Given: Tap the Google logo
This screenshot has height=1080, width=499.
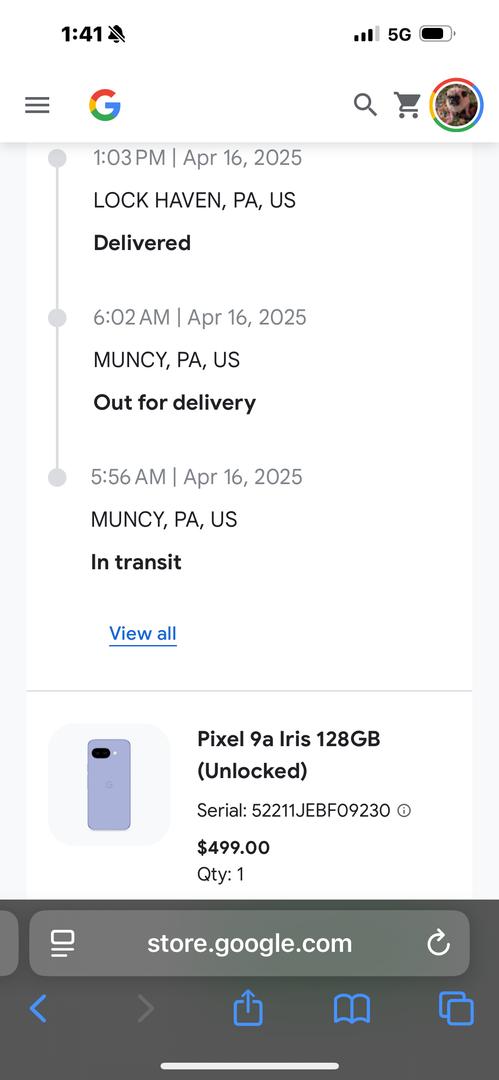Looking at the screenshot, I should [105, 105].
